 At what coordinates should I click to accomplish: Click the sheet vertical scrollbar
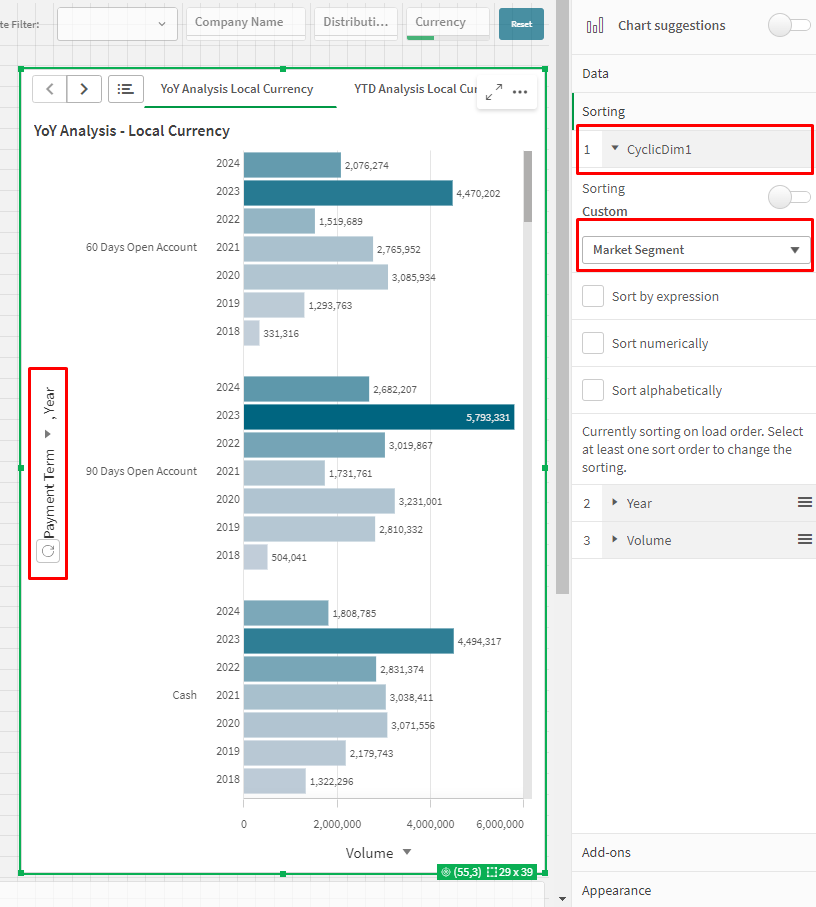click(x=562, y=296)
